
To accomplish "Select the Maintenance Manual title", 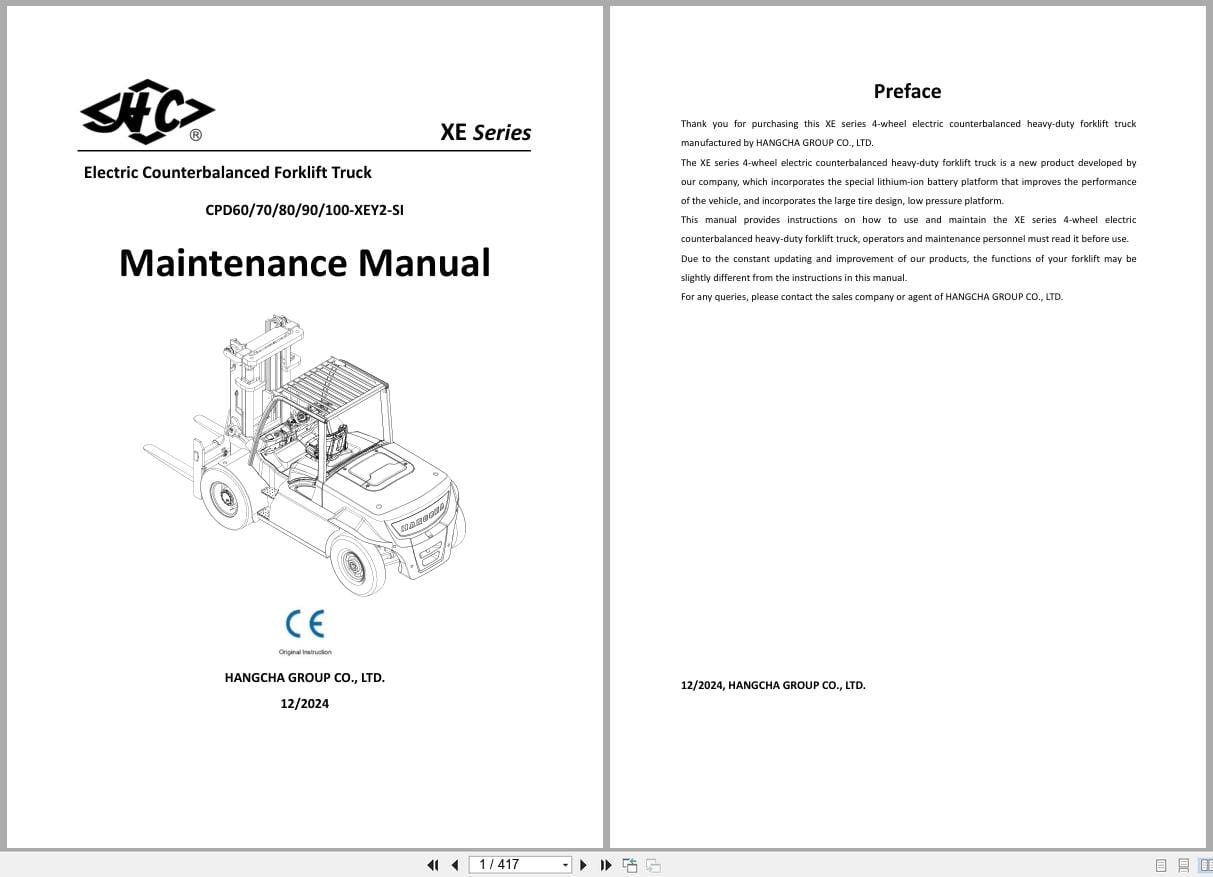I will tap(304, 262).
